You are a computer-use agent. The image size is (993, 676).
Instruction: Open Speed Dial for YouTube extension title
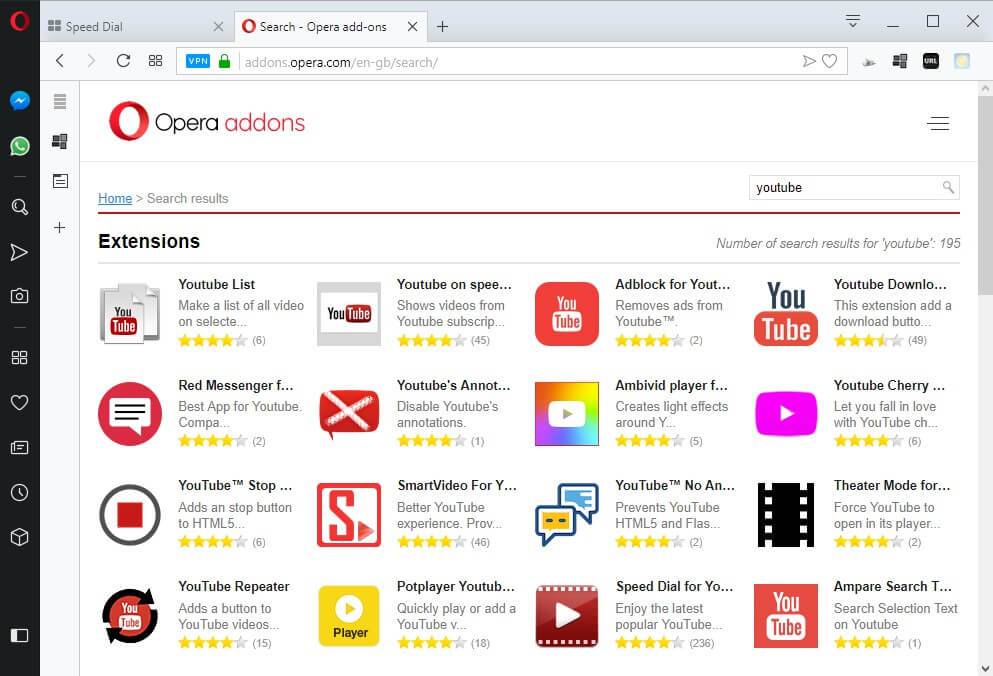tap(674, 587)
